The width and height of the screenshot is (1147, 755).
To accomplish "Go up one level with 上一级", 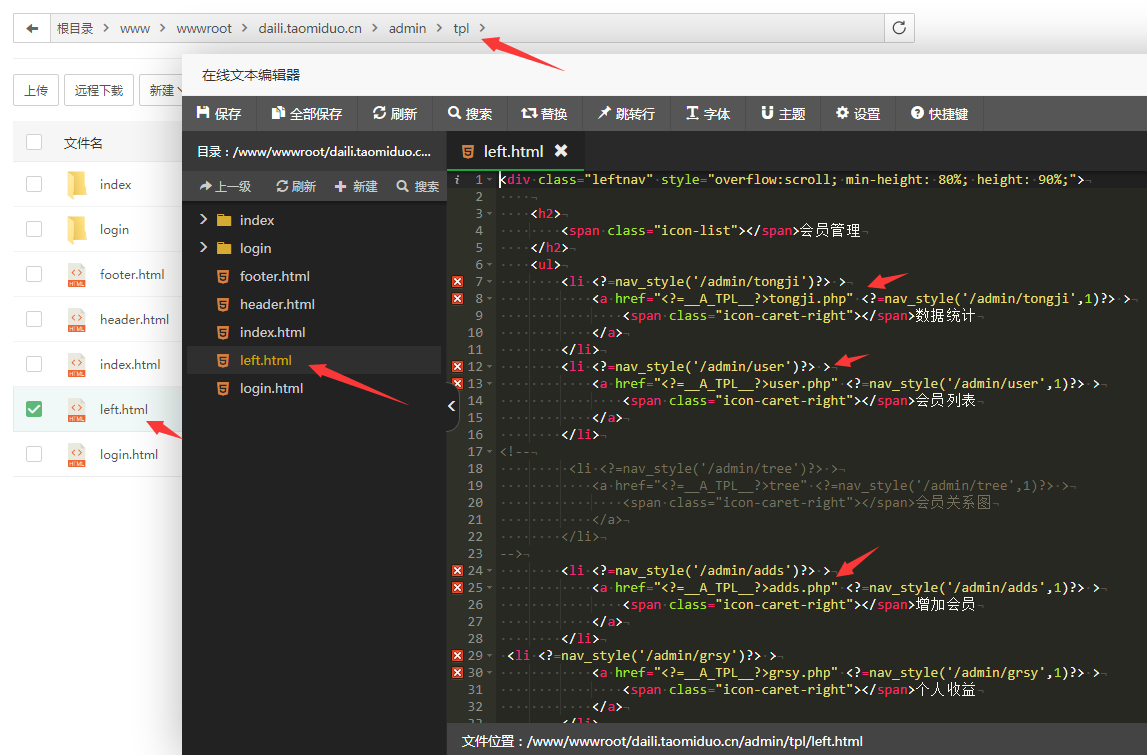I will [x=225, y=187].
